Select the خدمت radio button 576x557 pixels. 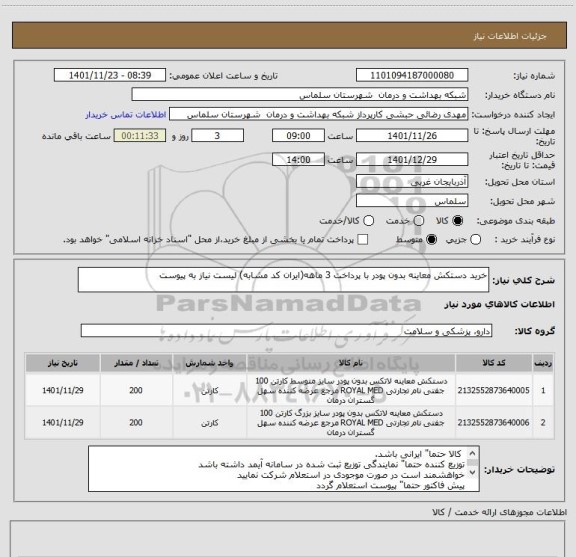(419, 221)
